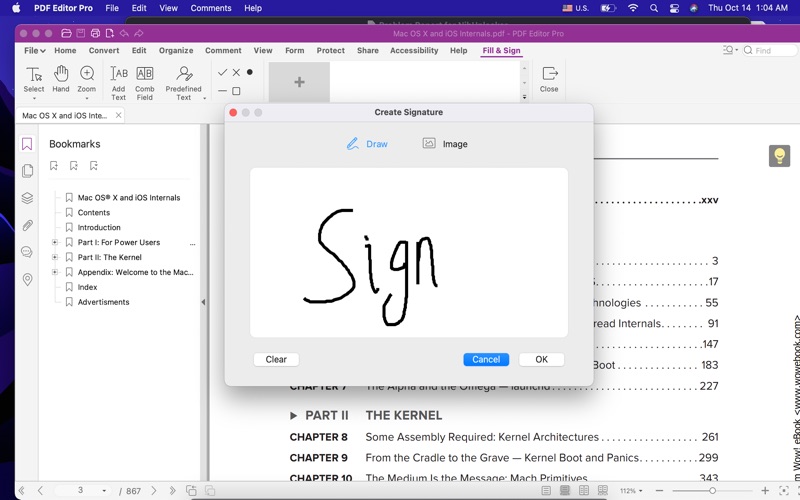Open the Layers sidebar icon
The width and height of the screenshot is (800, 500).
pyautogui.click(x=28, y=198)
